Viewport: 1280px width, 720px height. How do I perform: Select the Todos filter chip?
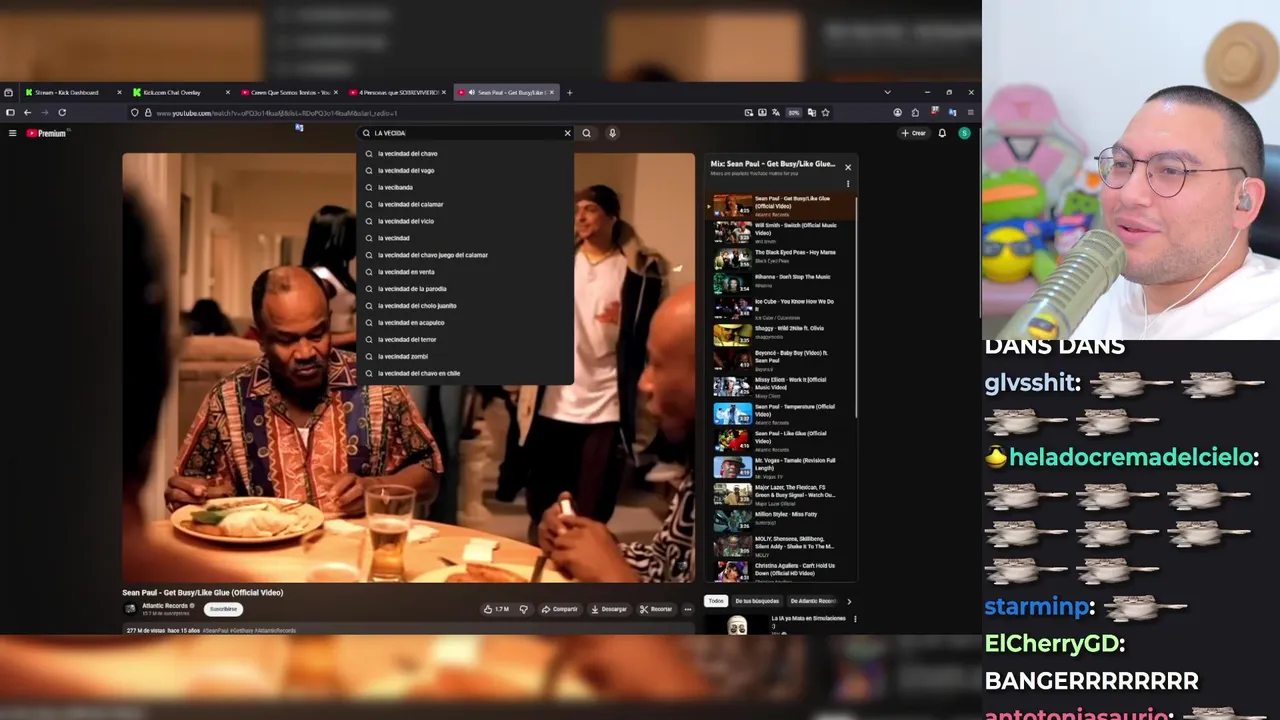click(716, 601)
